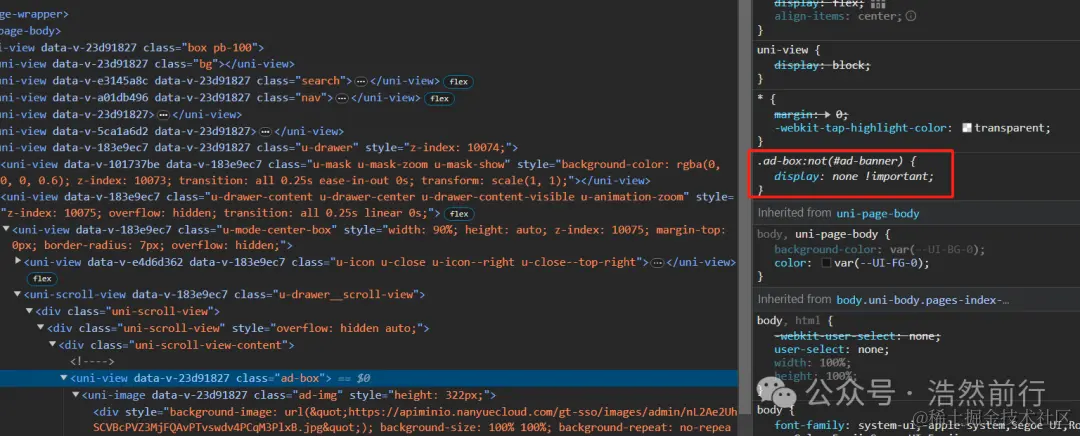Follow the uni-page-body inherited-from link
The image size is (1080, 436).
tap(878, 214)
